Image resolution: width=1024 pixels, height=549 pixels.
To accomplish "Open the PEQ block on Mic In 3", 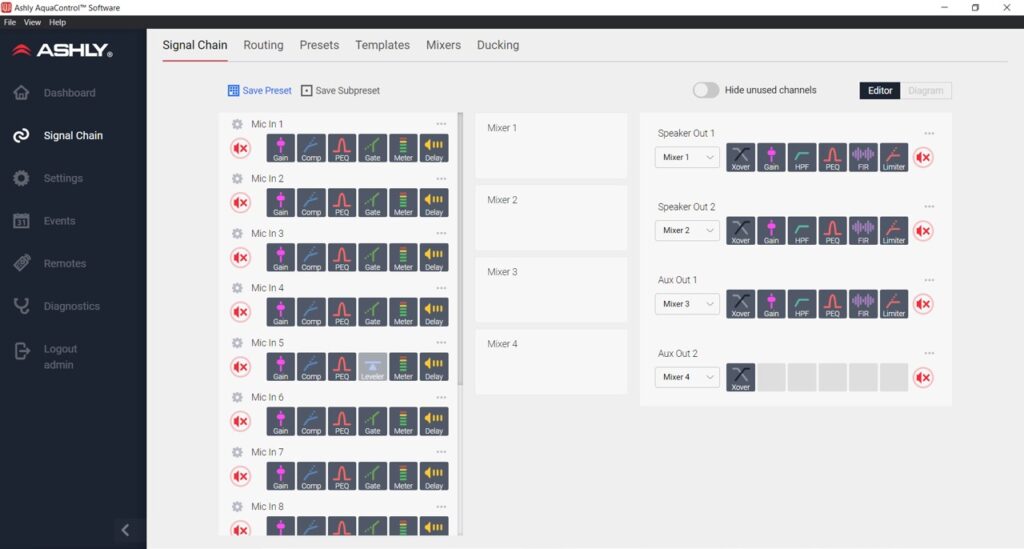I will [342, 257].
